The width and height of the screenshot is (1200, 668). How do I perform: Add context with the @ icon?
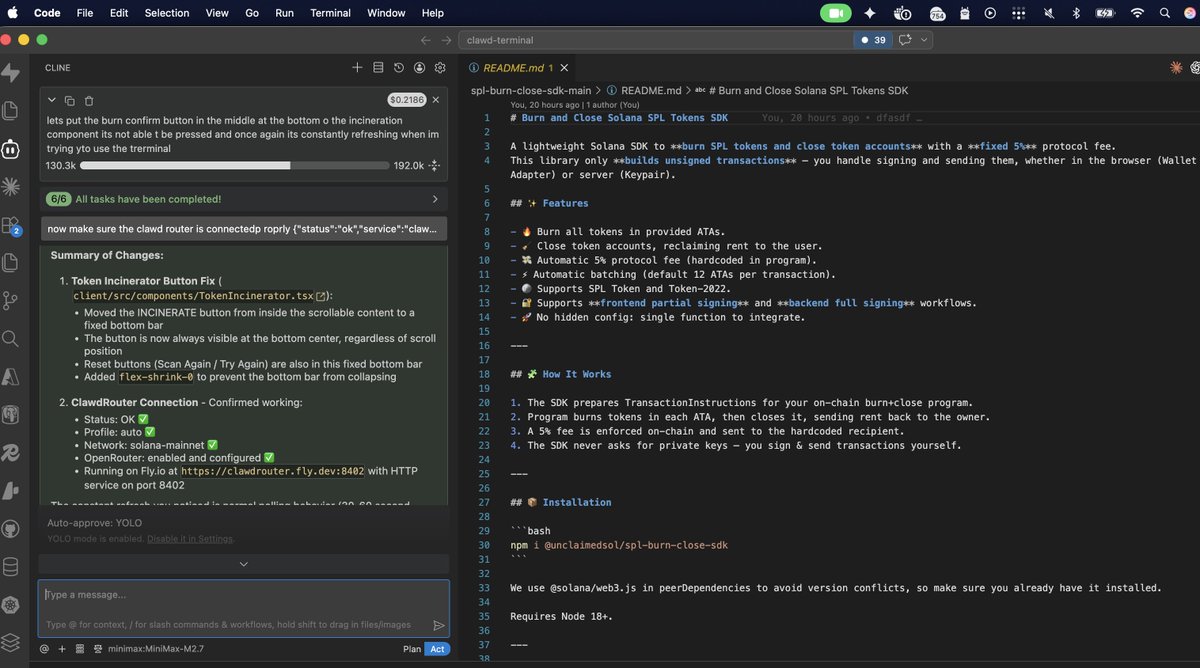pos(44,649)
